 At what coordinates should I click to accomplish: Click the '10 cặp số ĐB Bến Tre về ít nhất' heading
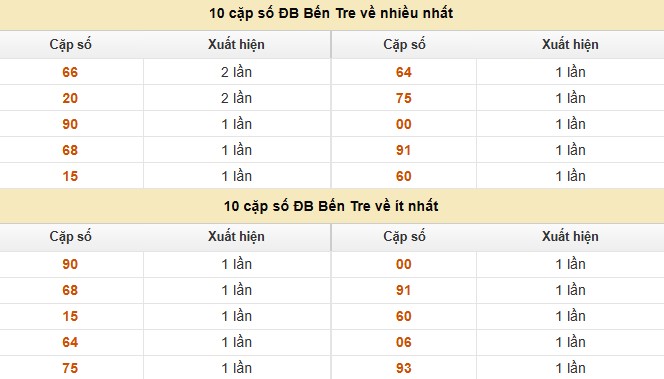[x=331, y=206]
